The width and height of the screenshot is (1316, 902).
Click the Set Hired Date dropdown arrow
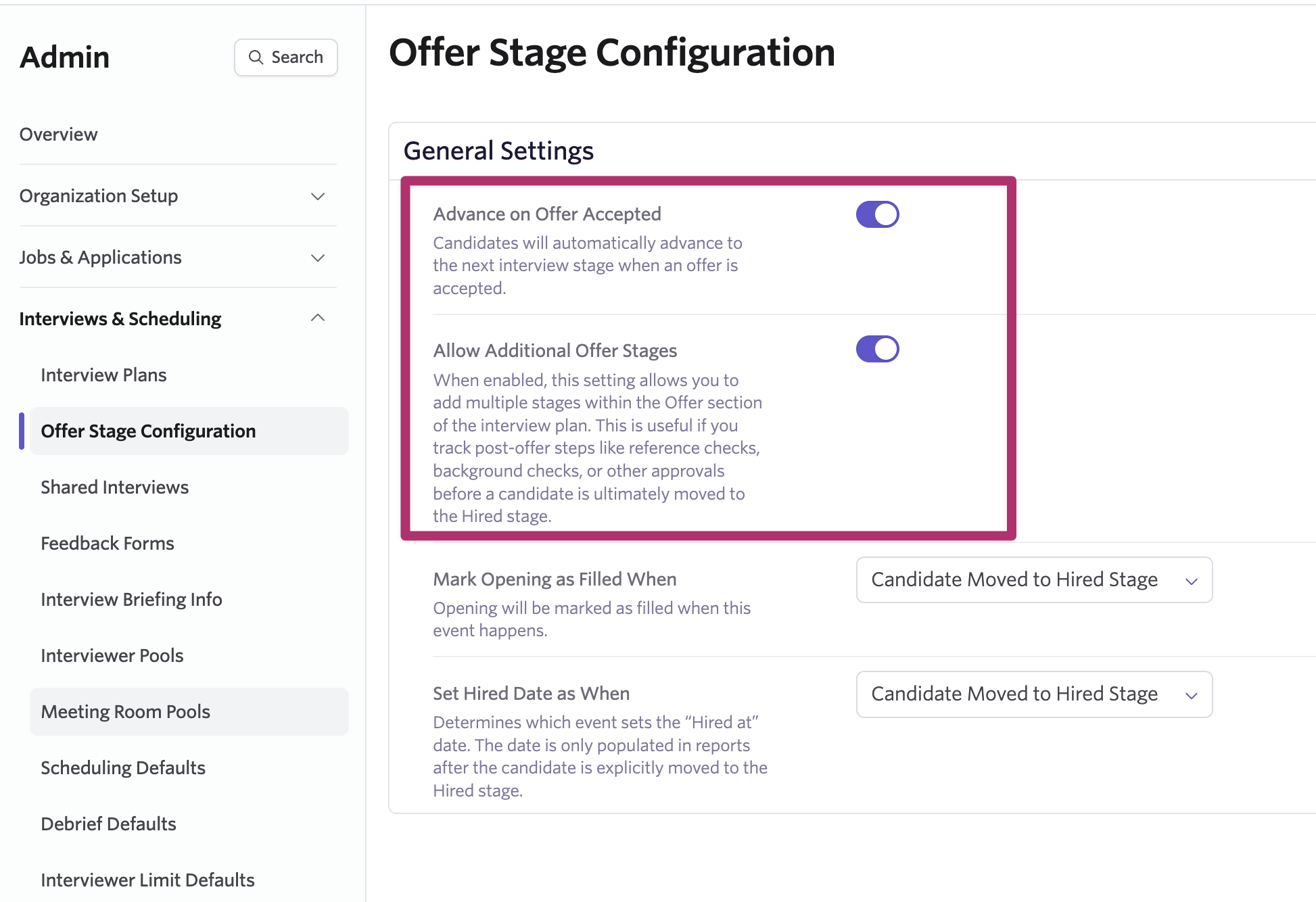point(1192,695)
